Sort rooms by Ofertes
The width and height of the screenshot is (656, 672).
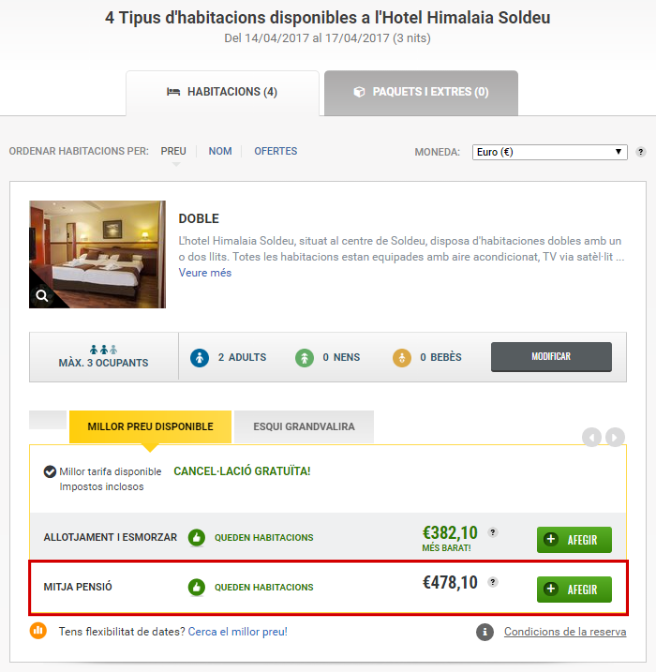tap(275, 151)
